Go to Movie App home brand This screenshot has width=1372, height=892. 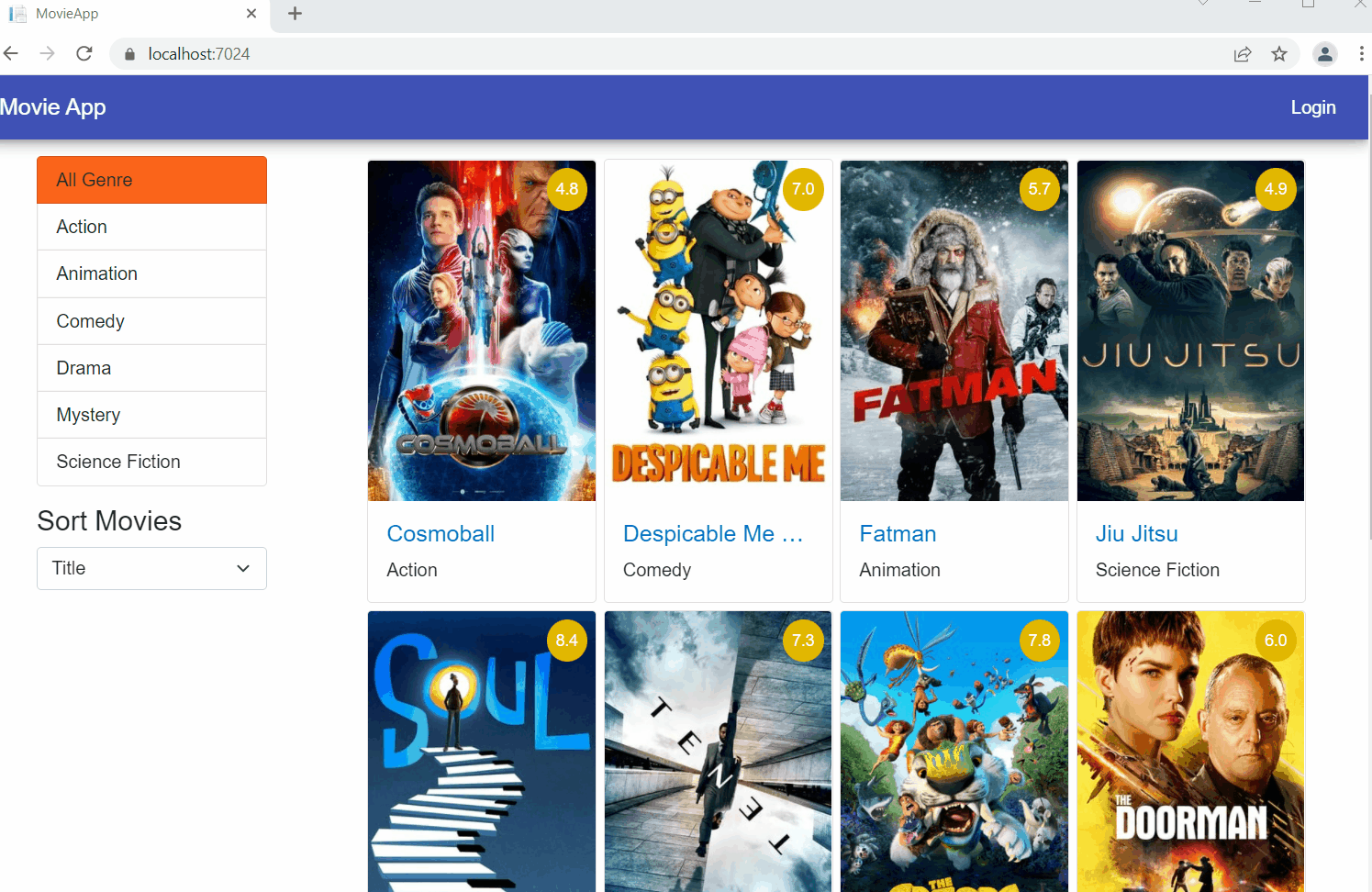pyautogui.click(x=53, y=107)
